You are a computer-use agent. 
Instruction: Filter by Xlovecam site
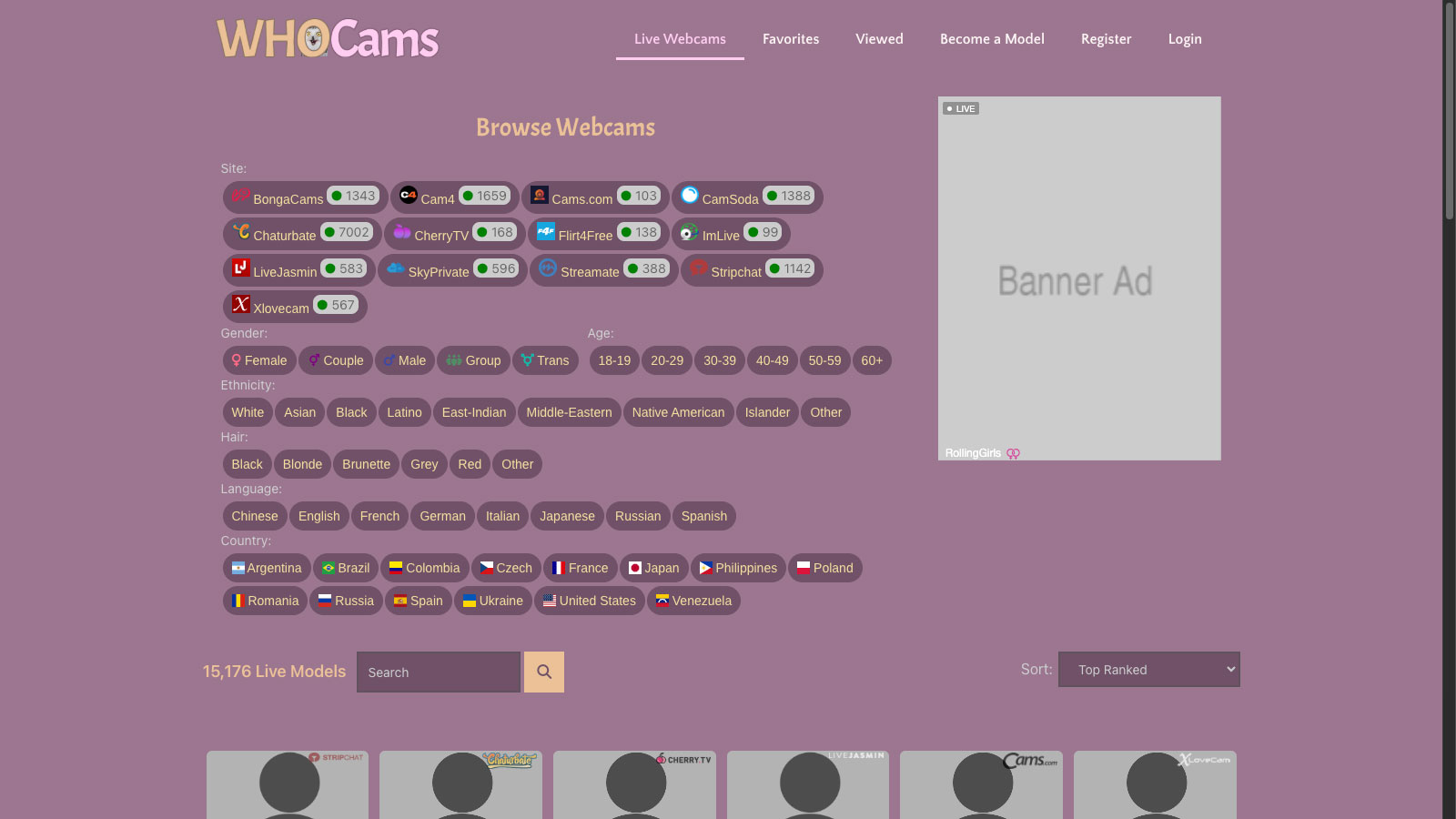tap(295, 307)
